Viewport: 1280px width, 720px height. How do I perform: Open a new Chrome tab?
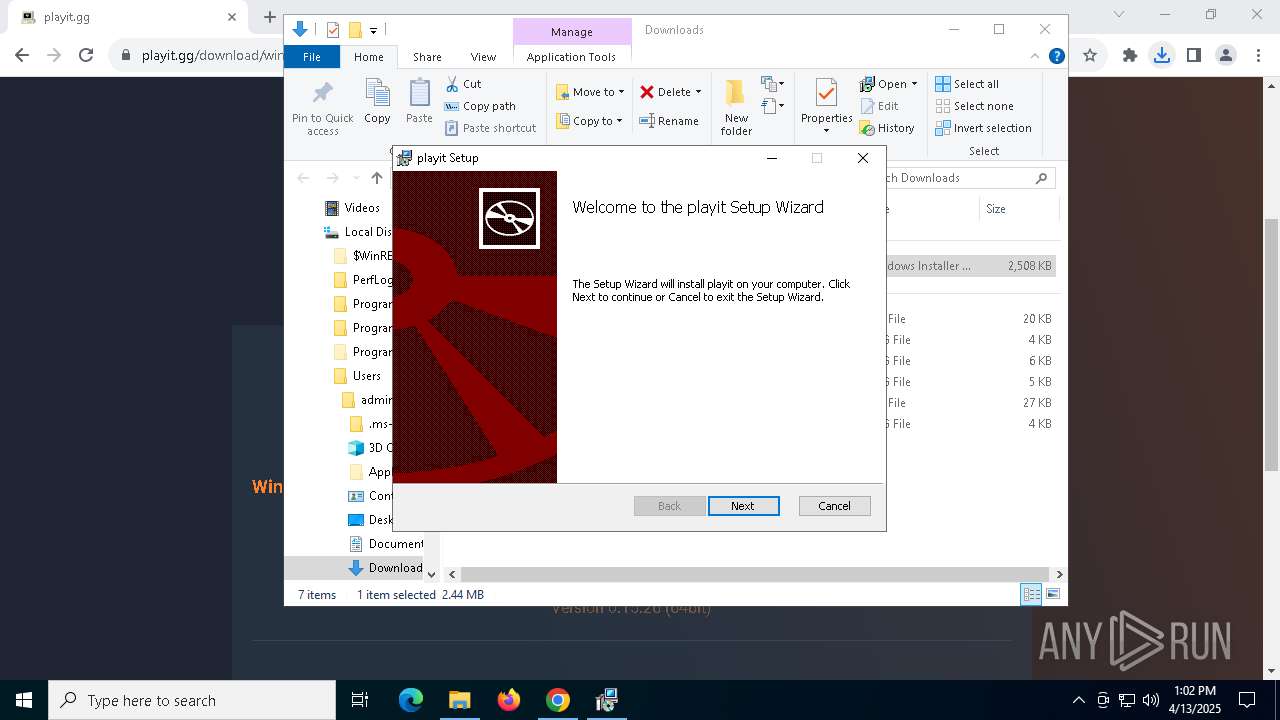(x=269, y=17)
